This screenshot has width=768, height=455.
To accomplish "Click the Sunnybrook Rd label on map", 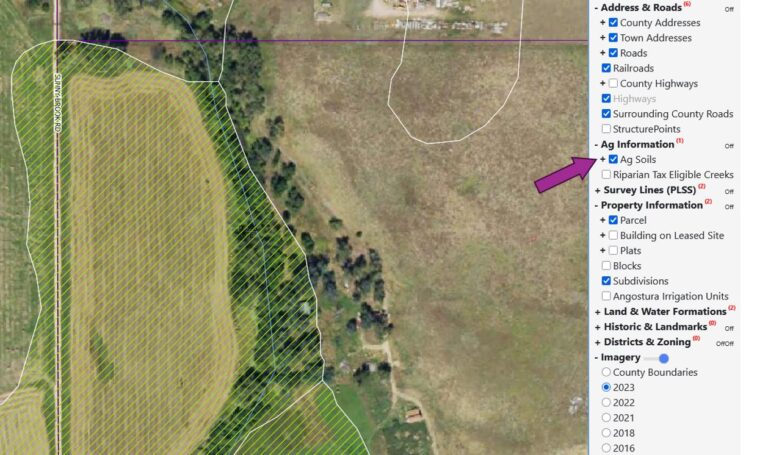I will pos(58,103).
